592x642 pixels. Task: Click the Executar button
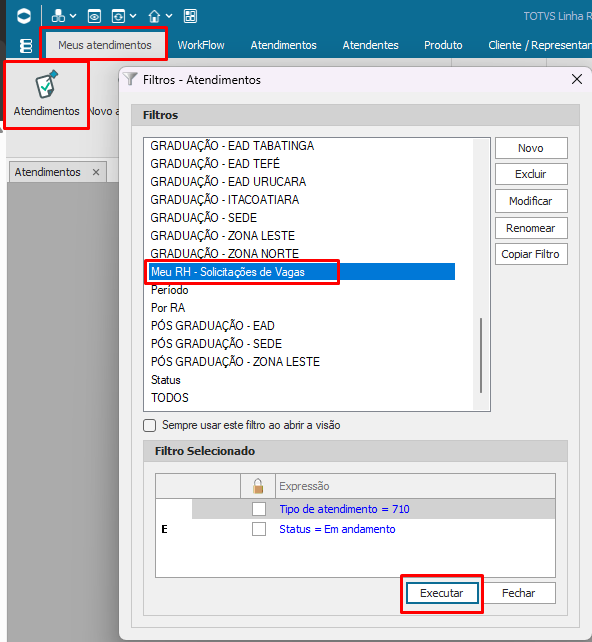pos(442,593)
